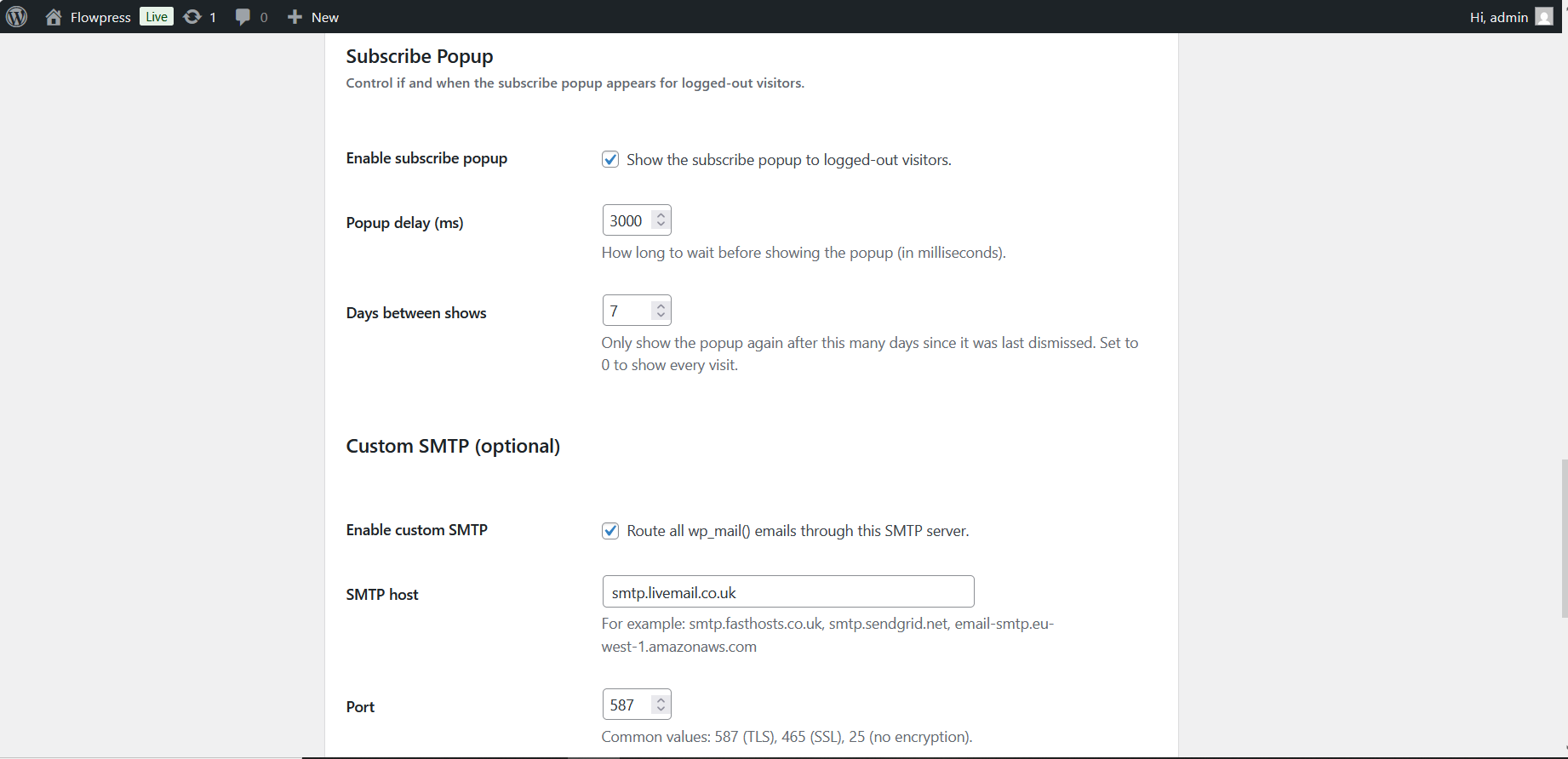Open the Hi, admin account menu
1568x759 pixels.
[x=1511, y=17]
